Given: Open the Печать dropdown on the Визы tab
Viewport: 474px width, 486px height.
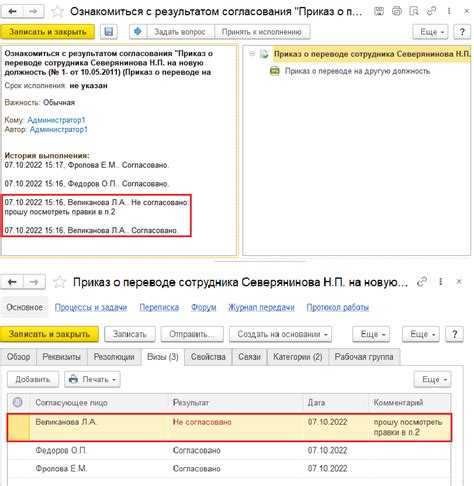Looking at the screenshot, I should coord(92,379).
